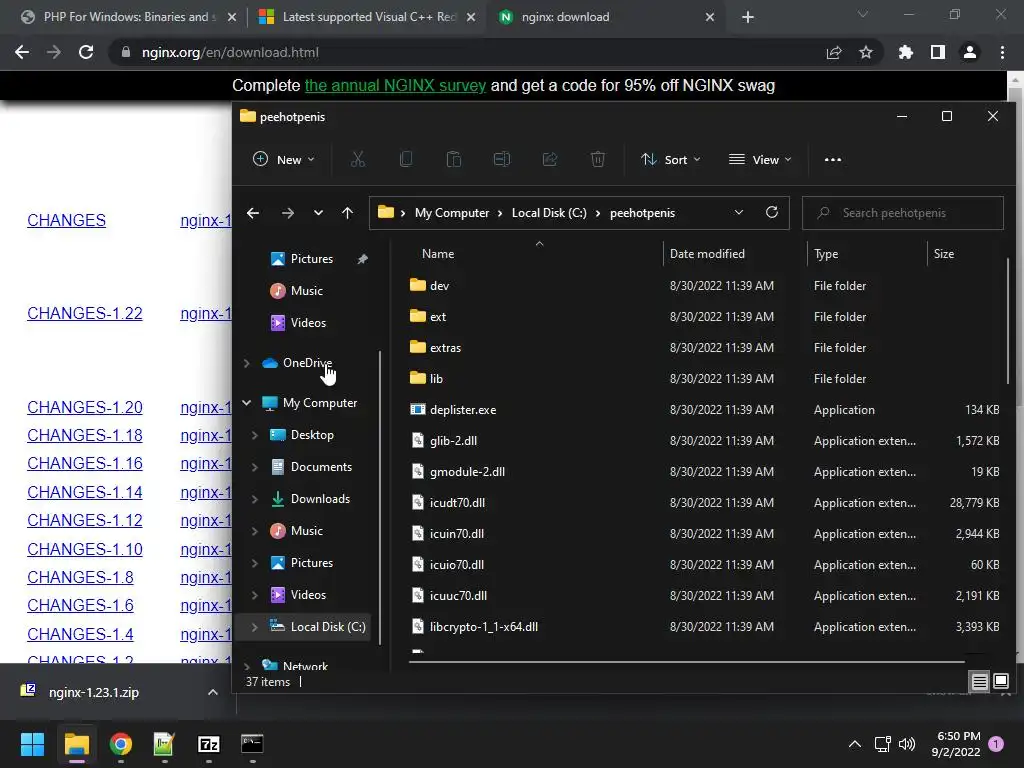Bookmark this page with the star icon

tap(866, 52)
